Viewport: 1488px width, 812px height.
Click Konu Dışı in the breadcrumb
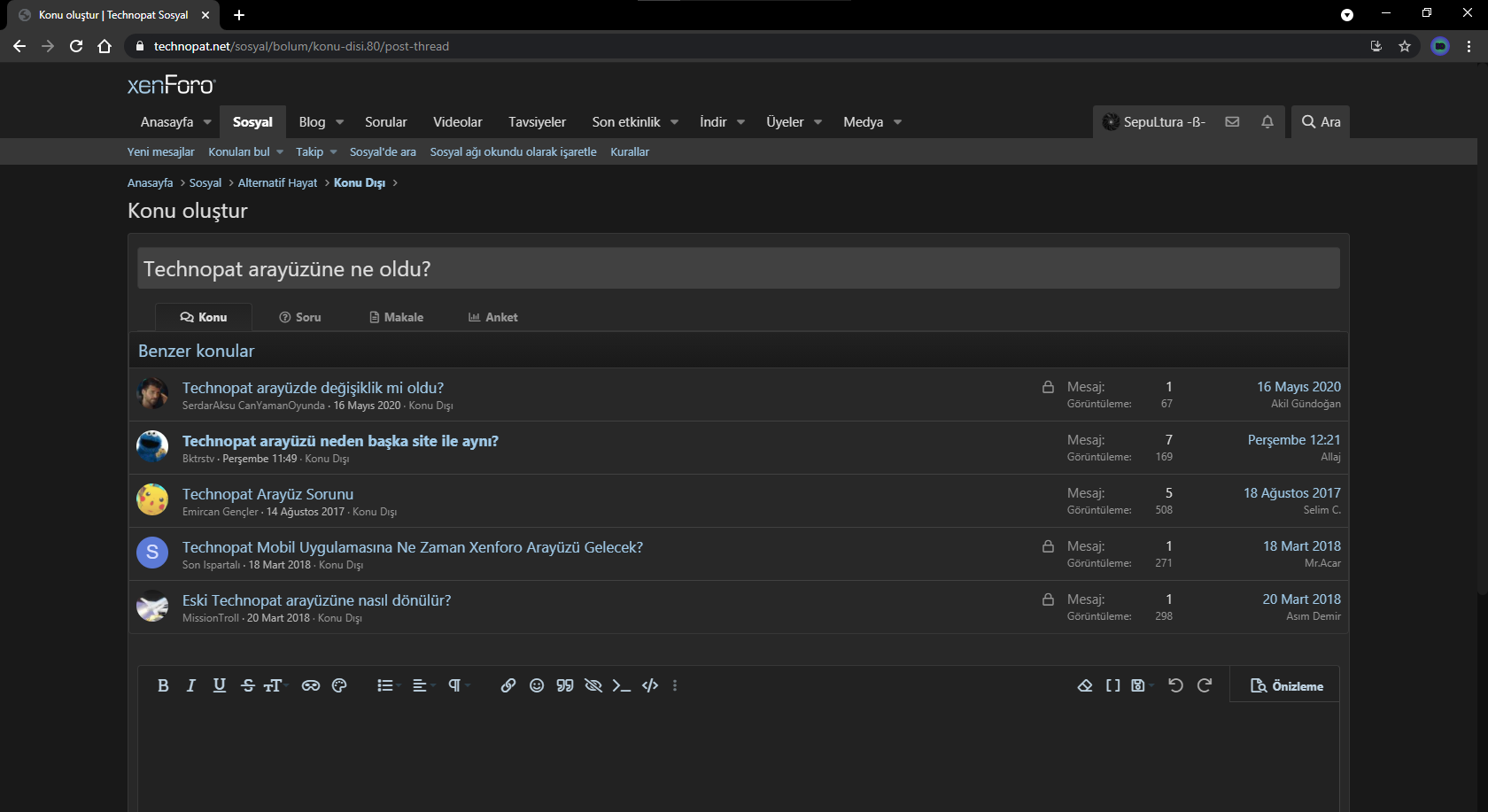click(x=360, y=182)
